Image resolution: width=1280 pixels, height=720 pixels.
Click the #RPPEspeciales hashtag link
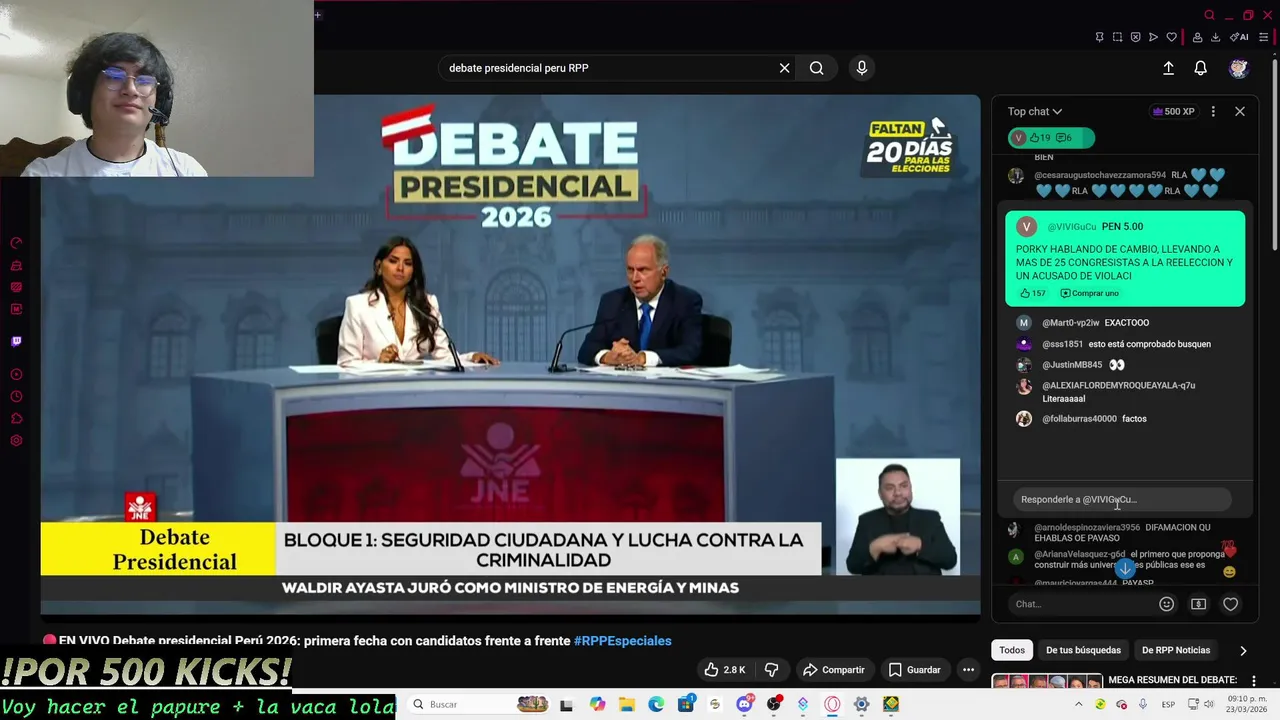622,641
